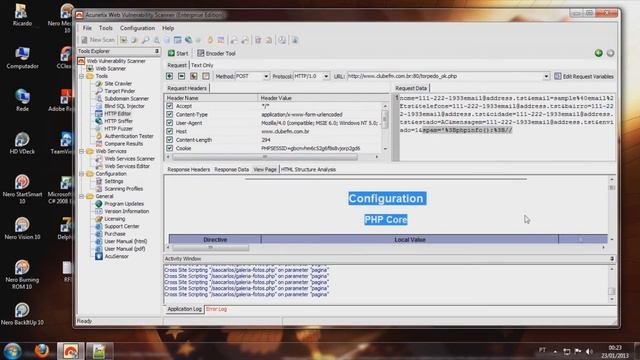
Task: Open the File menu
Action: click(x=87, y=28)
